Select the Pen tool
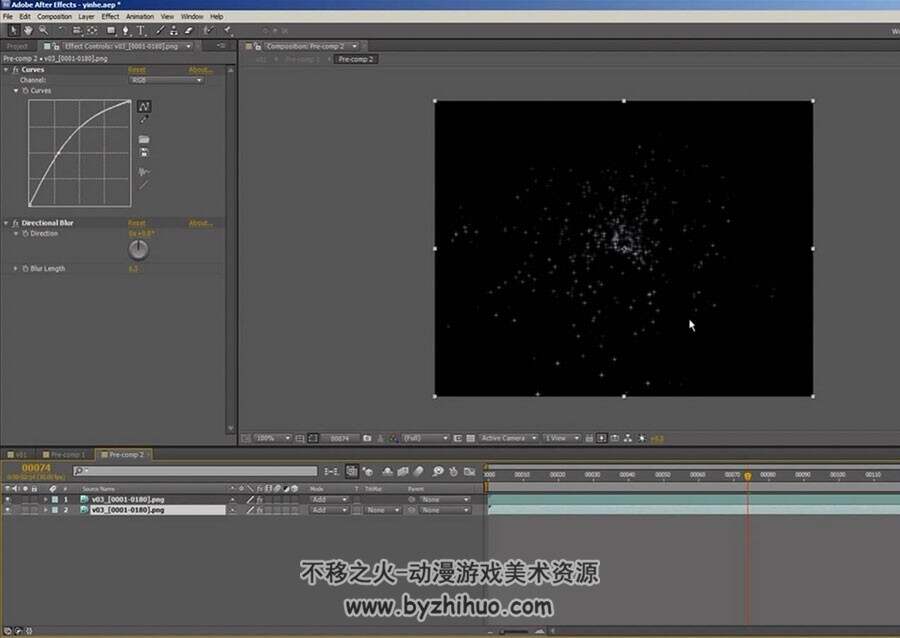Screen dimensions: 900x638 (x=126, y=30)
